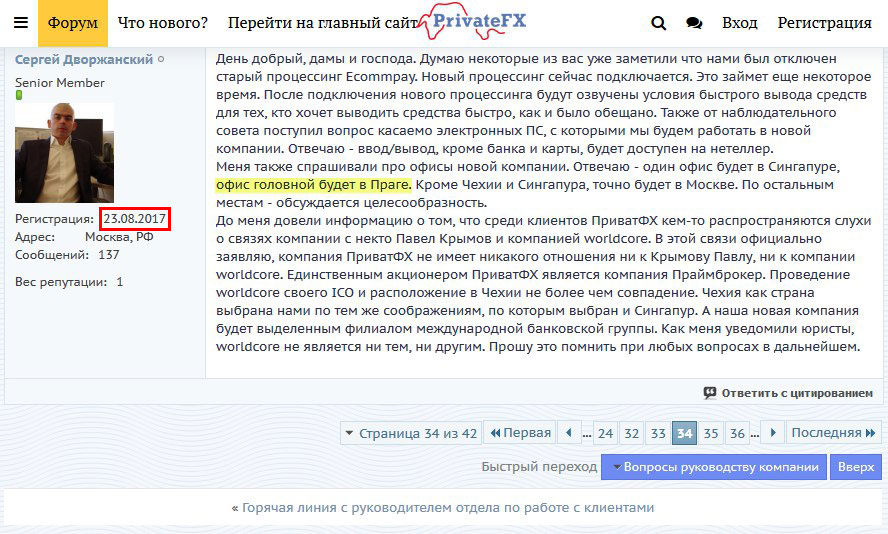
Task: Click the address Москва, РФ
Action: 119,237
